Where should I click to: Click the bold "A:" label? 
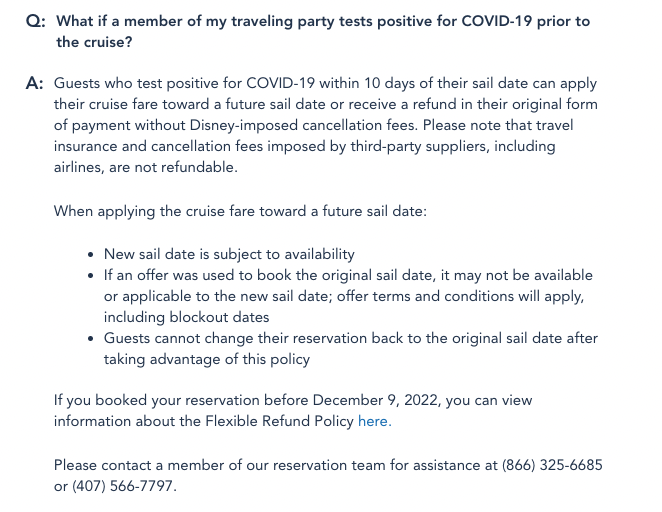point(35,84)
